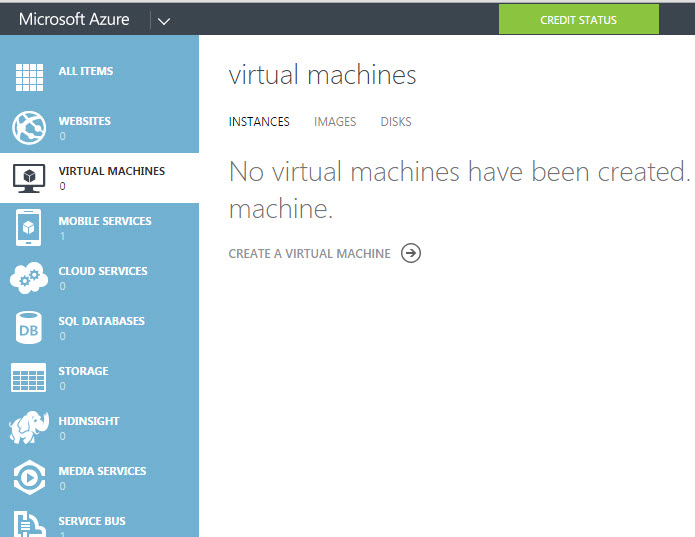Open the Mobile Services phone icon
This screenshot has width=695, height=537.
coord(28,228)
